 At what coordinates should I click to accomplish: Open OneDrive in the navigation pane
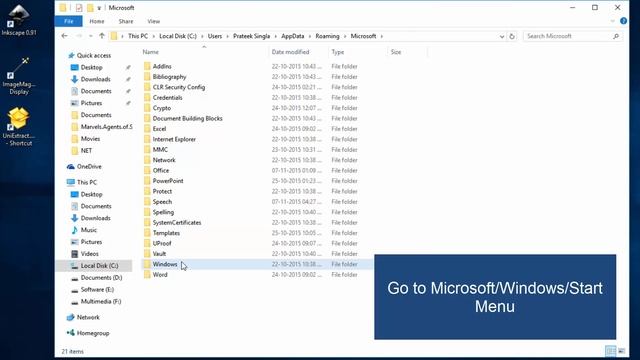pyautogui.click(x=84, y=167)
